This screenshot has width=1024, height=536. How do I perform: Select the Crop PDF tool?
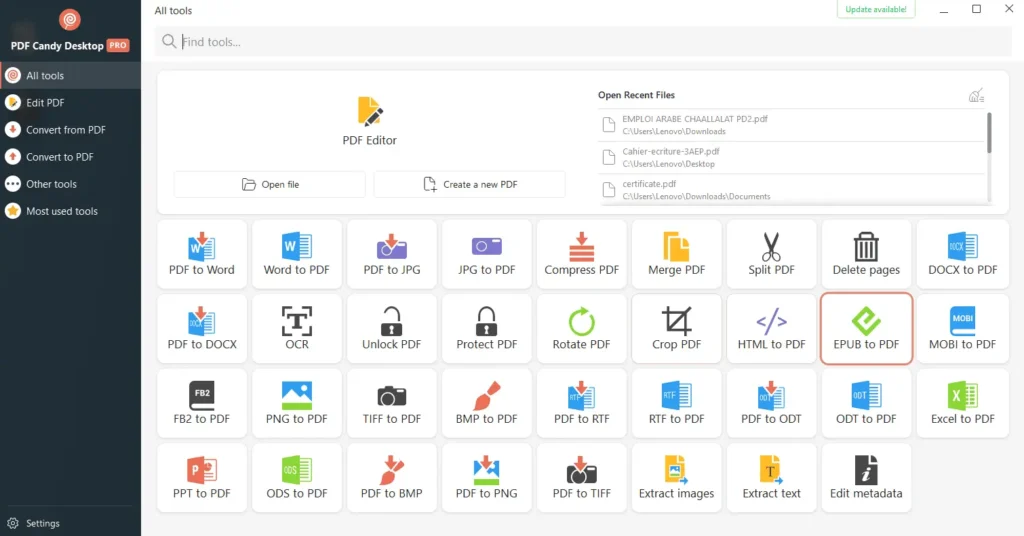pyautogui.click(x=676, y=328)
